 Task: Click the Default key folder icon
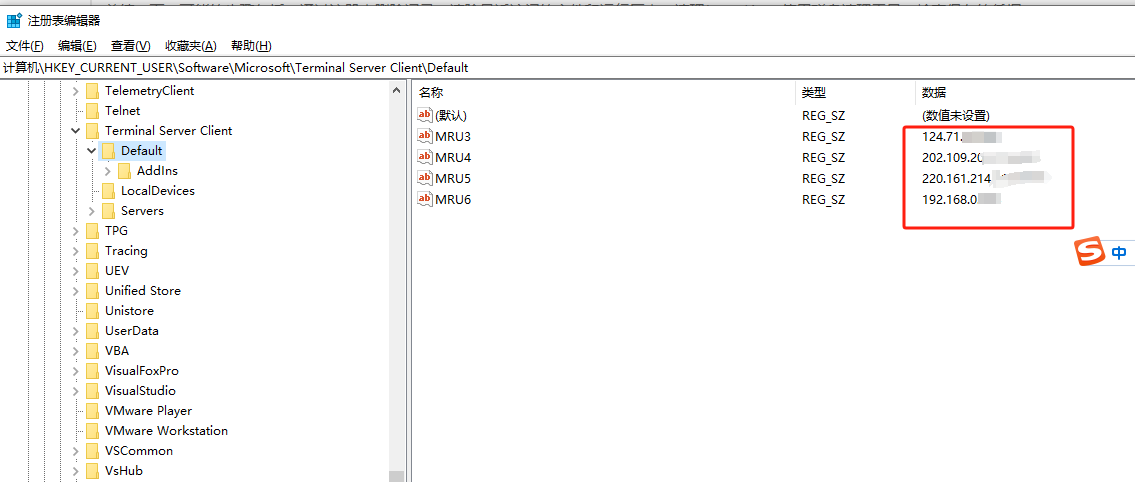(x=108, y=151)
